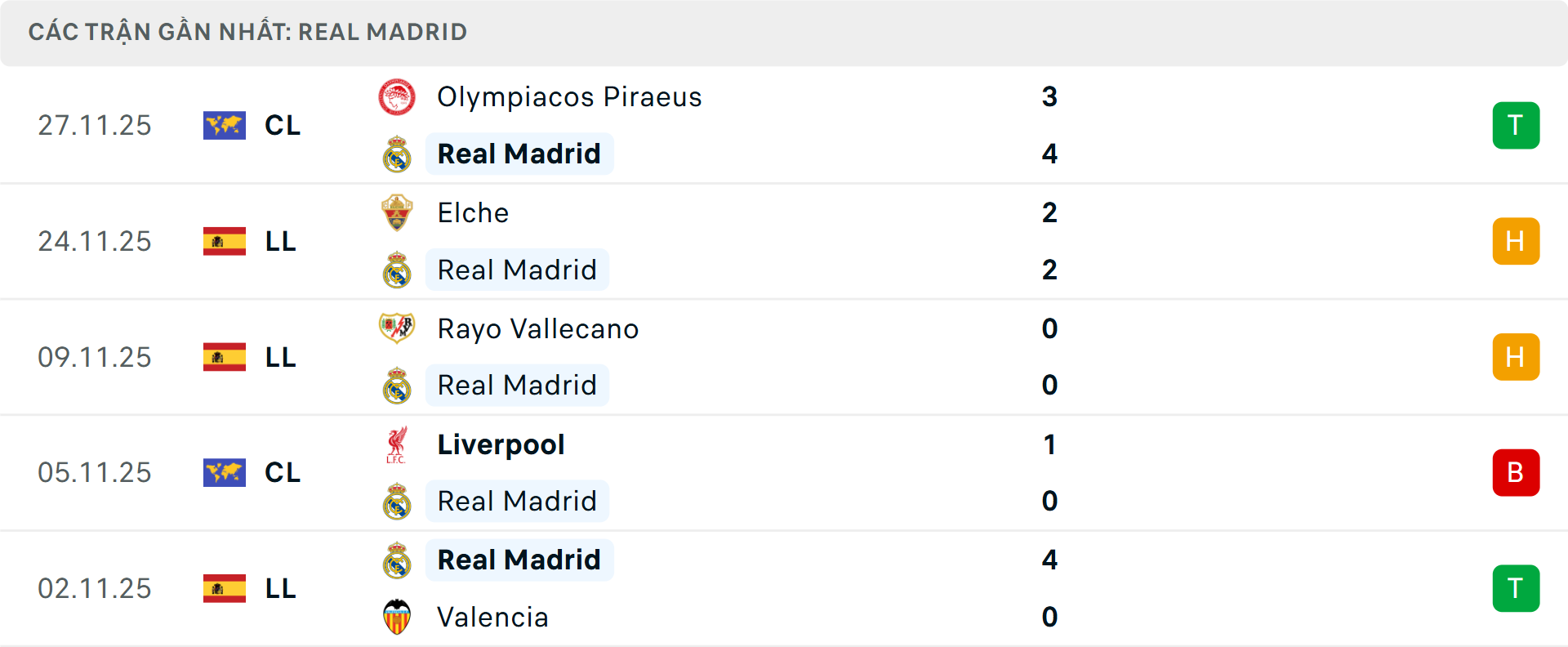Open the Real Madrid team page from Elche match
The width and height of the screenshot is (1568, 647).
click(x=517, y=270)
